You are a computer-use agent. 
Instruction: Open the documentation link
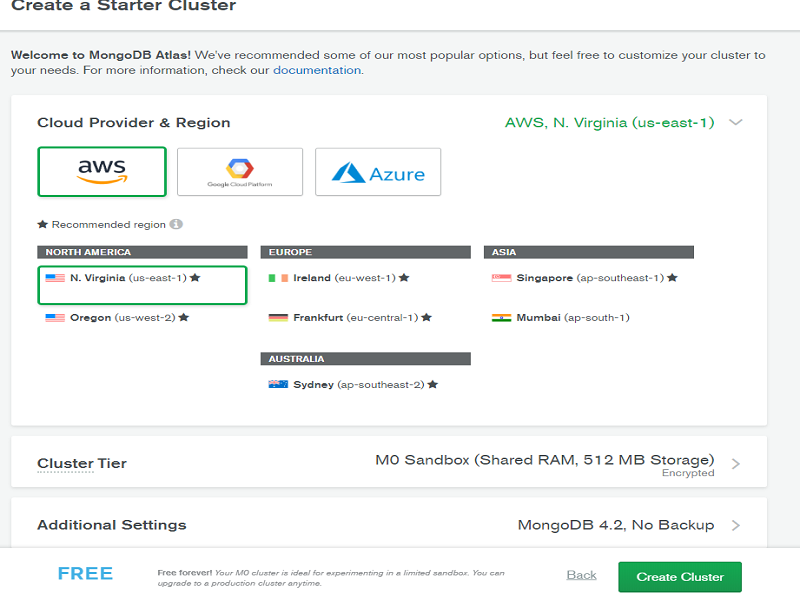[x=317, y=70]
